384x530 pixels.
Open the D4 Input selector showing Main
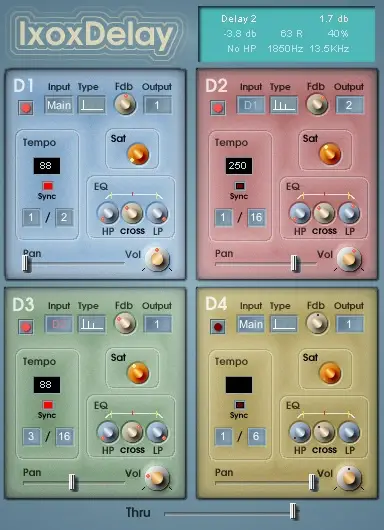click(251, 324)
